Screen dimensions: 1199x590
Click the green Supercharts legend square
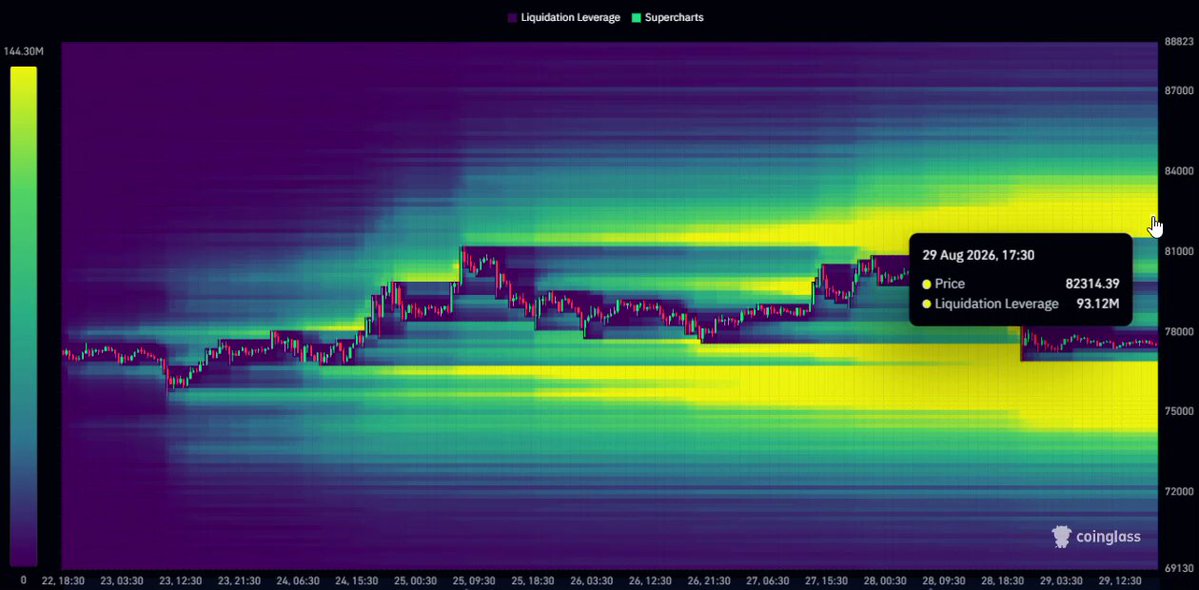636,18
